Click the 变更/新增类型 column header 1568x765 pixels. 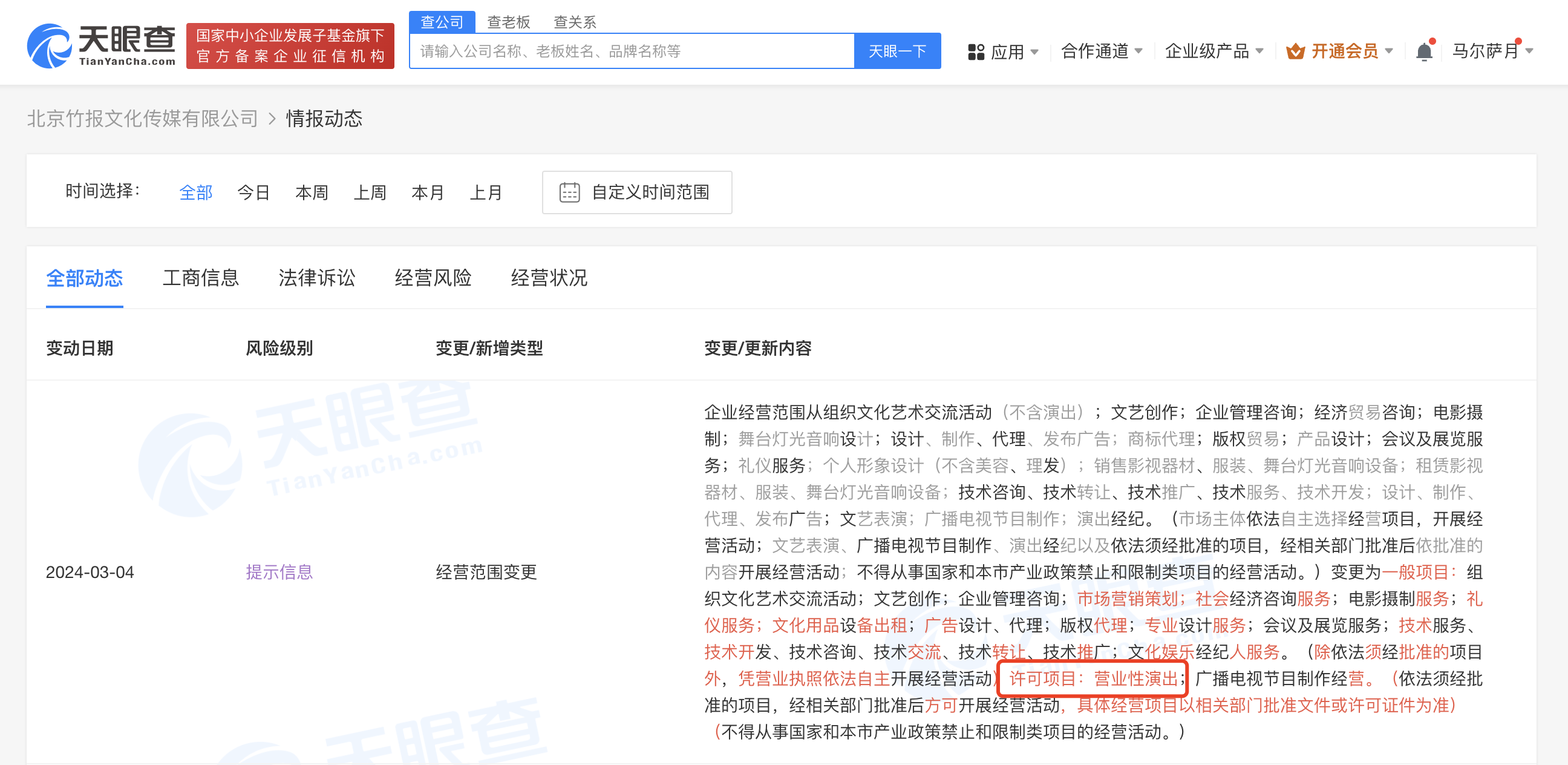[489, 349]
